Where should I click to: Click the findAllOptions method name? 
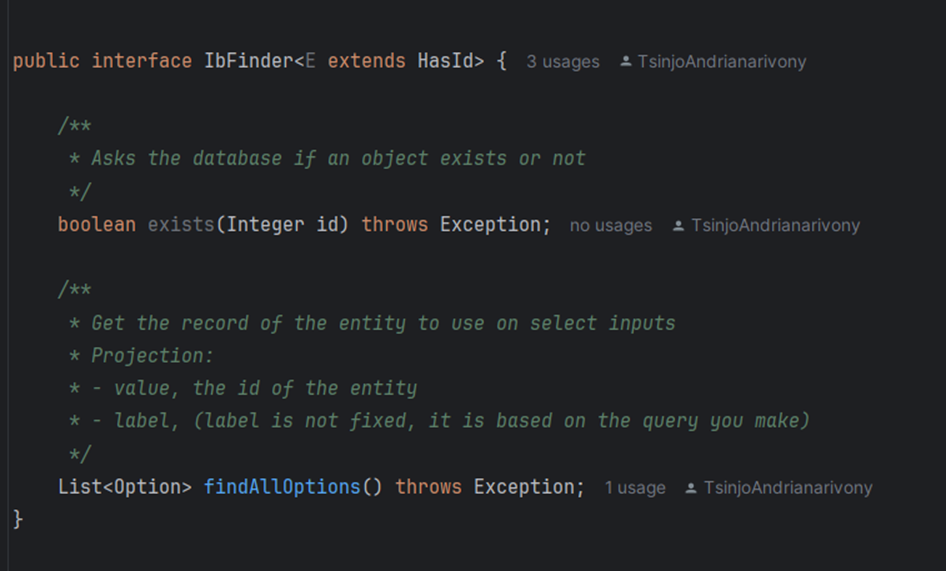(x=282, y=487)
